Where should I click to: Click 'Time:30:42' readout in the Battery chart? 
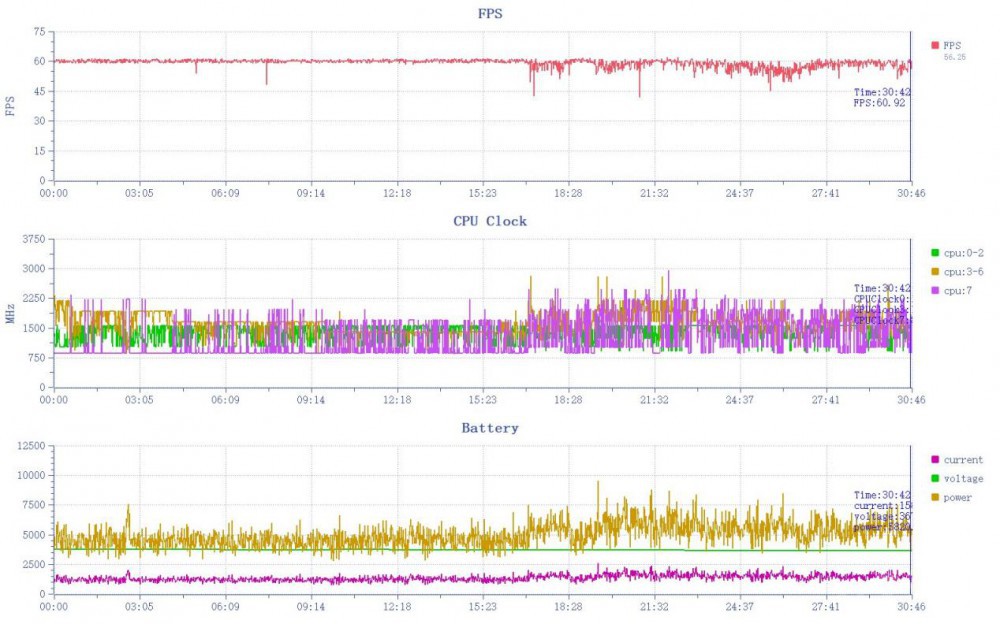pyautogui.click(x=882, y=495)
